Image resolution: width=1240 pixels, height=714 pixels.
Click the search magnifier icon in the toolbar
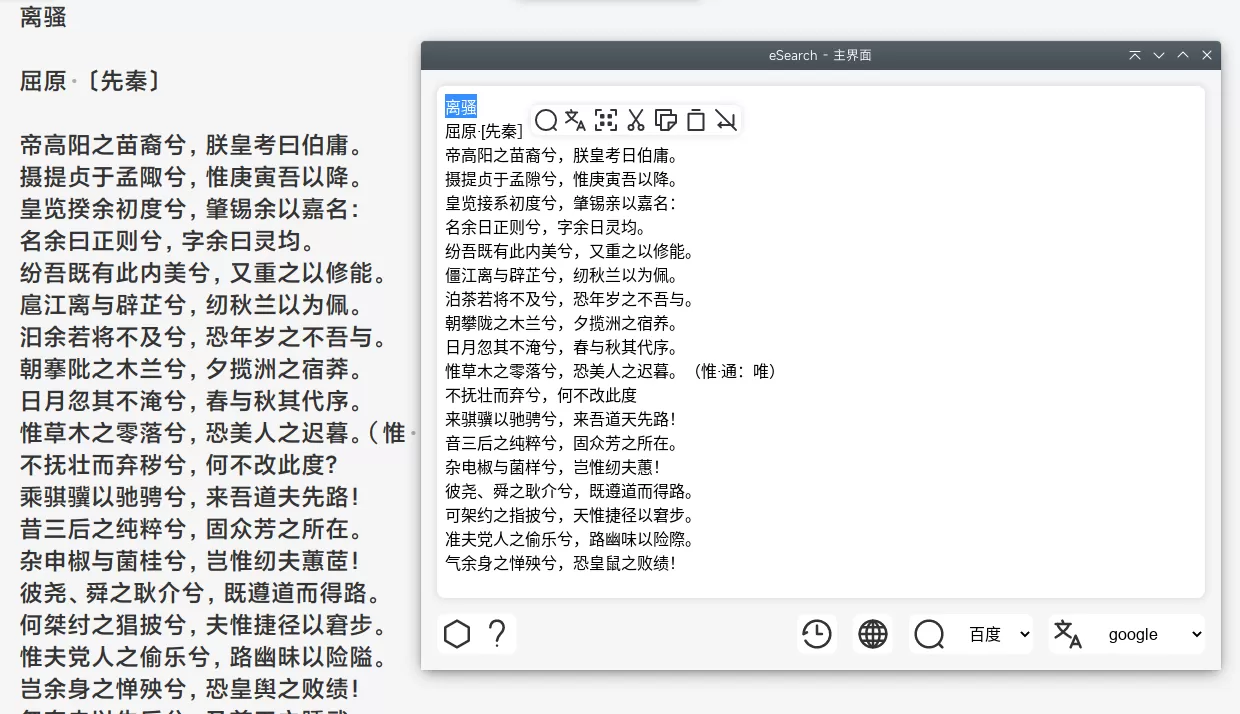(x=546, y=120)
